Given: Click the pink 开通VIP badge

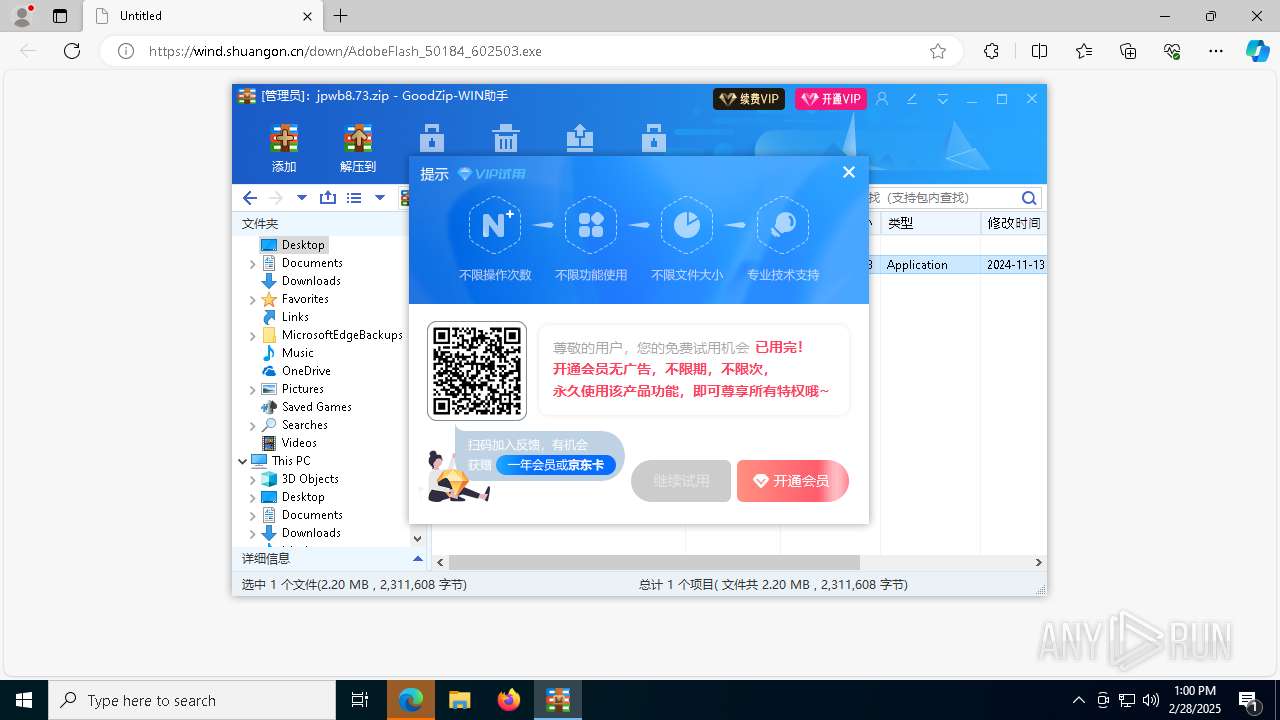Looking at the screenshot, I should point(831,99).
